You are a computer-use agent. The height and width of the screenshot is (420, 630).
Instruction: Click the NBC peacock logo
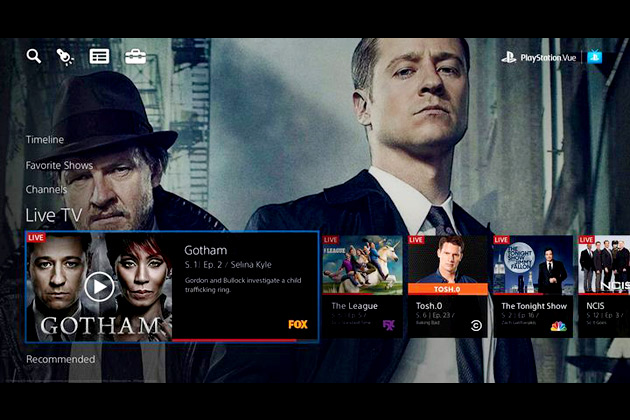(558, 326)
